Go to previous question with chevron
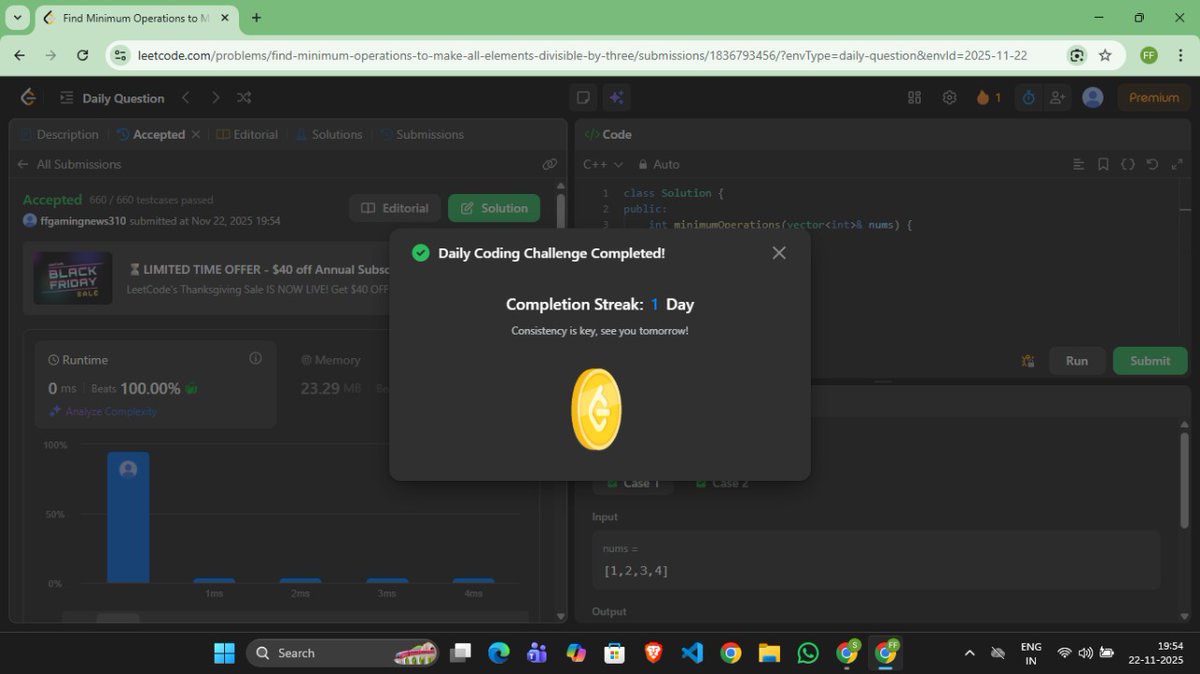Image resolution: width=1200 pixels, height=674 pixels. coord(186,97)
